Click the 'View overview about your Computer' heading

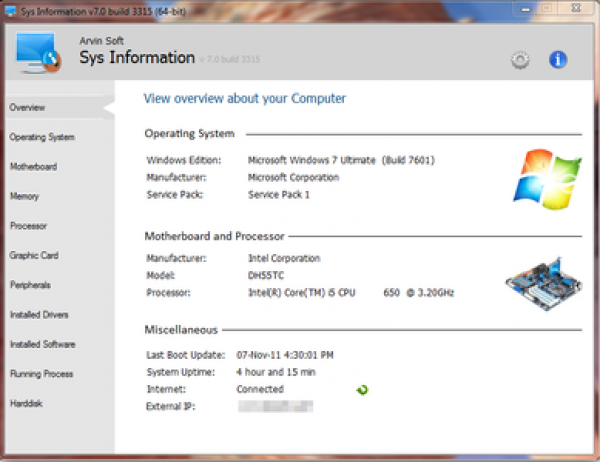(x=245, y=98)
